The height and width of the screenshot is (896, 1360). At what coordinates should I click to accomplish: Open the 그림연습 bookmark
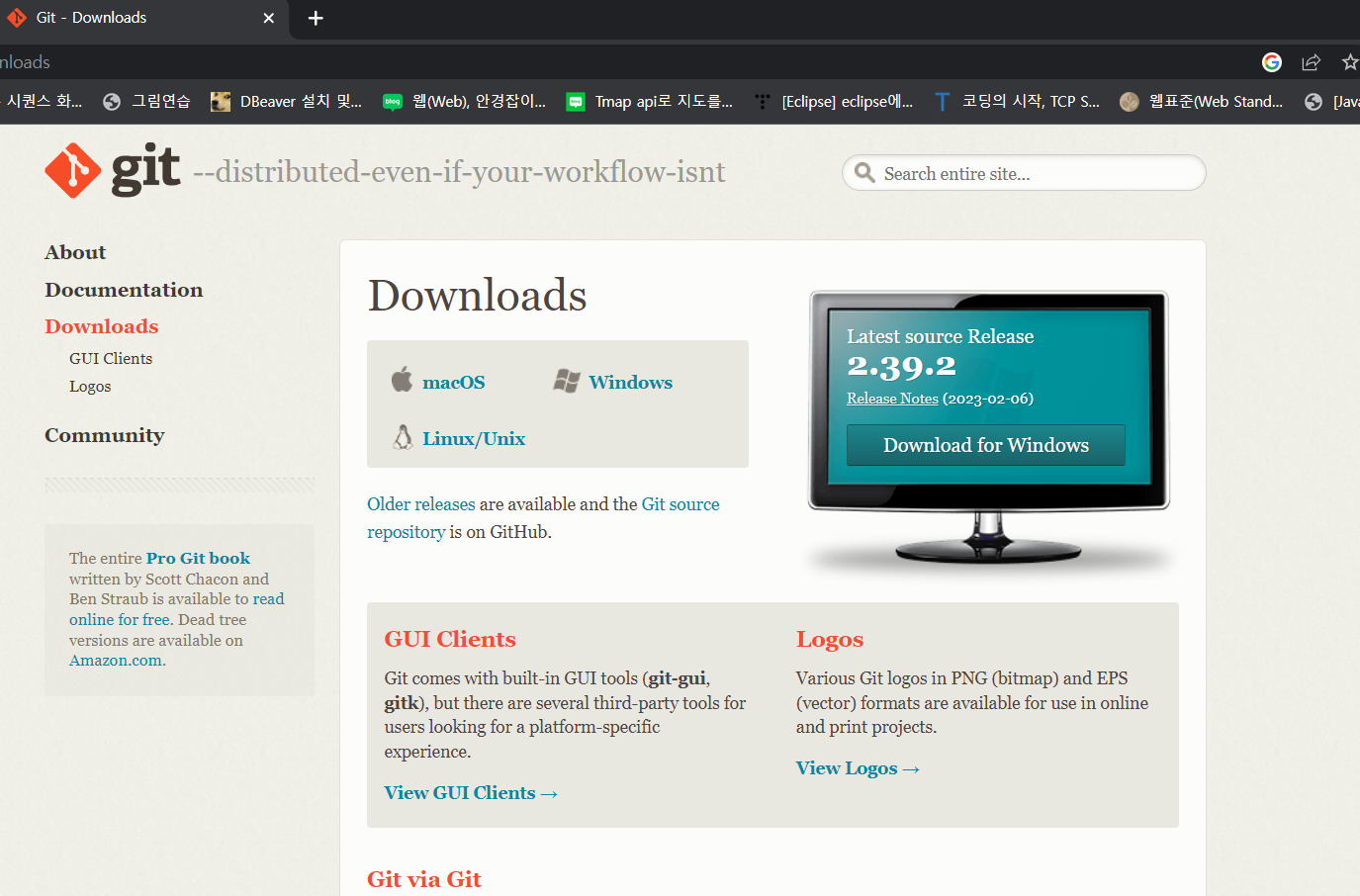pyautogui.click(x=146, y=101)
